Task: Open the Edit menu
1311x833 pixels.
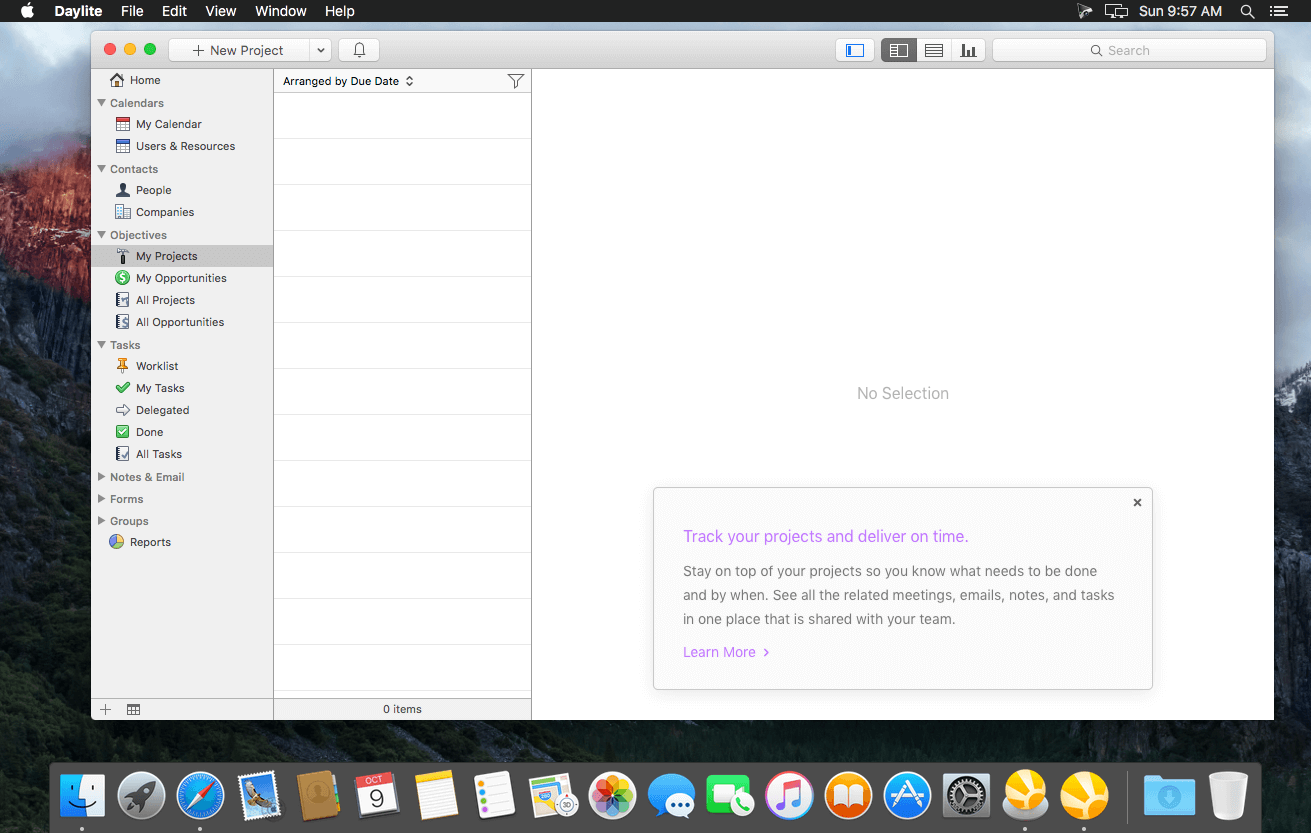Action: (174, 11)
